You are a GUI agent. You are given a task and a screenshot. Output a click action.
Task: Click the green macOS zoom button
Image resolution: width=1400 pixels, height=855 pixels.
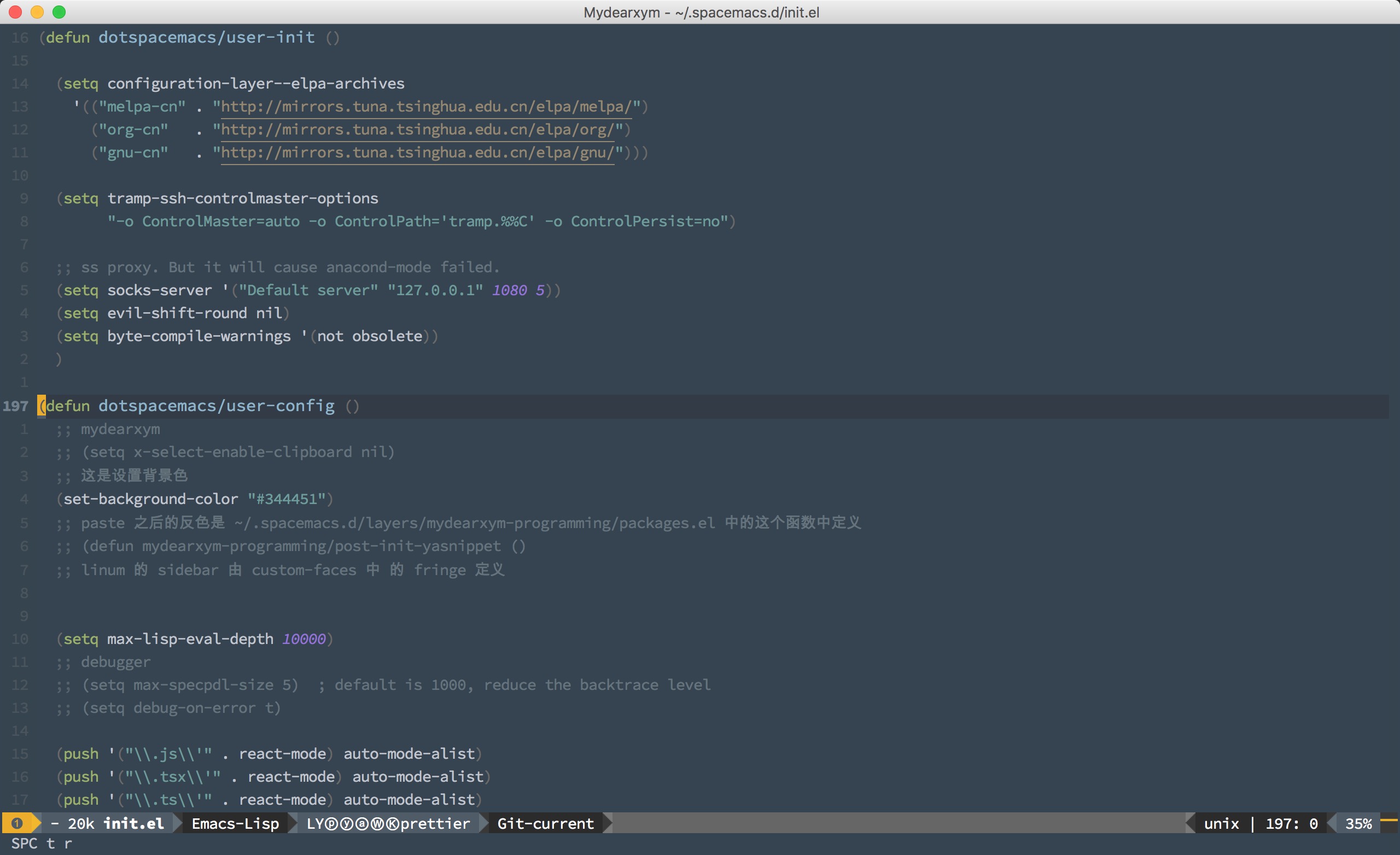(x=59, y=12)
